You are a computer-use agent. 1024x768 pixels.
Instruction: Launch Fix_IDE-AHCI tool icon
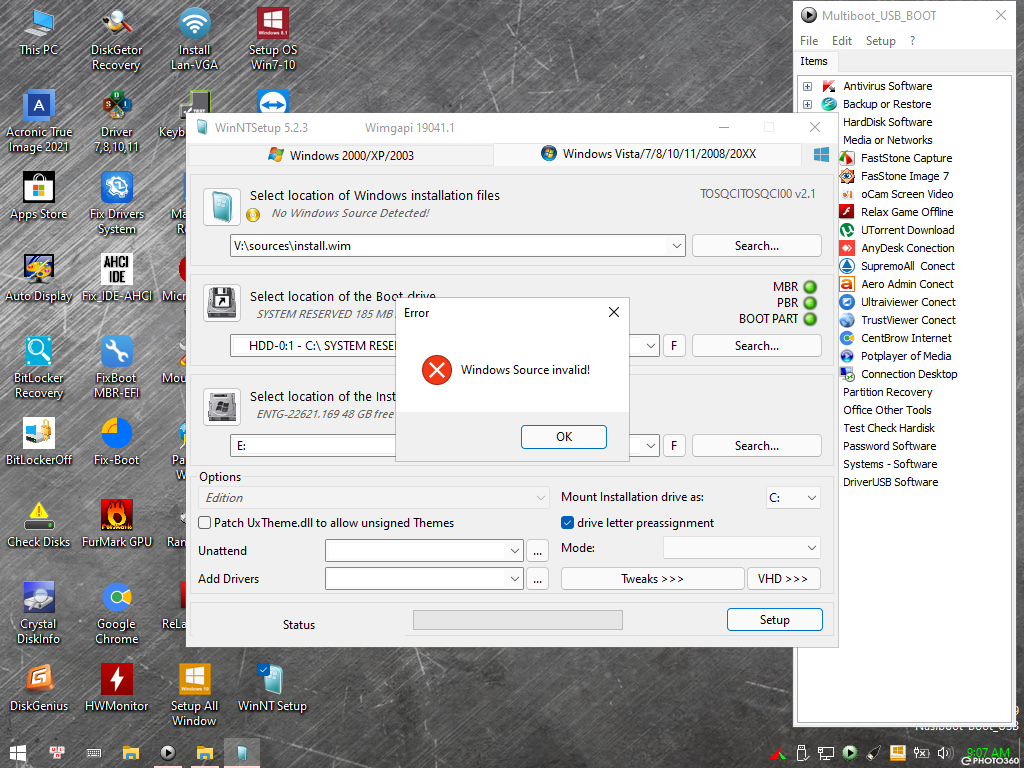coord(116,278)
